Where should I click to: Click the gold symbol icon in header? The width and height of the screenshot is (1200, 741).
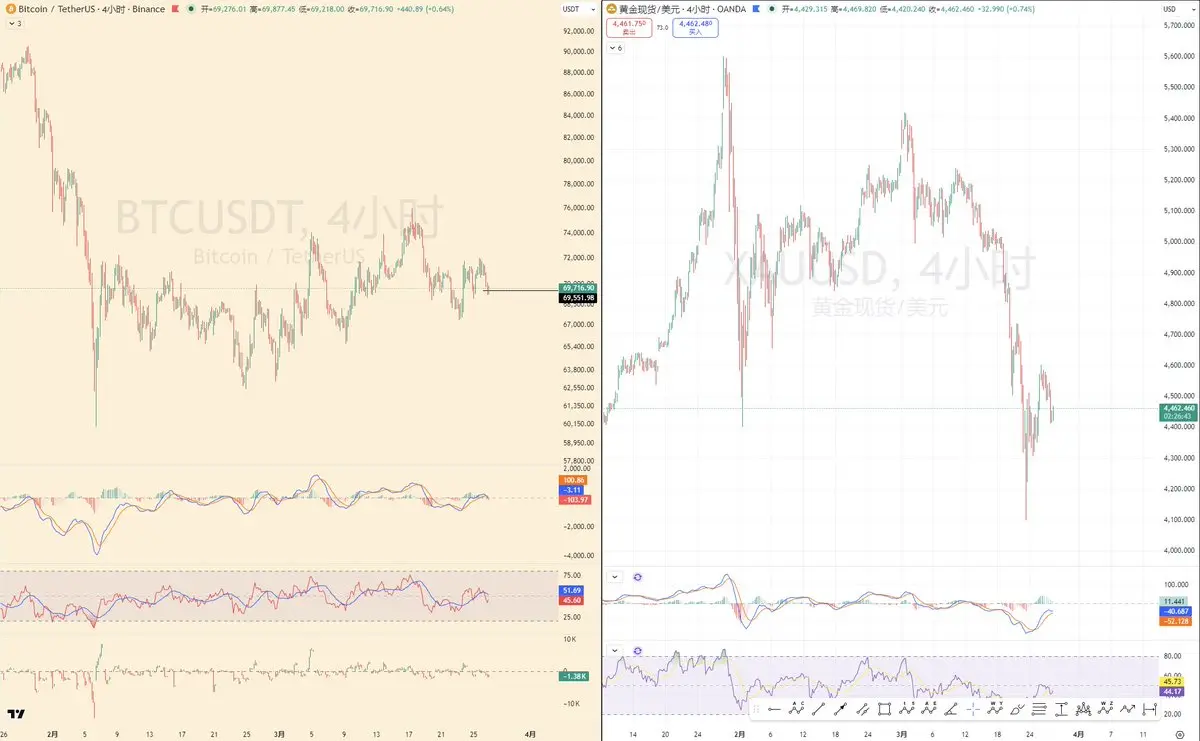[611, 9]
